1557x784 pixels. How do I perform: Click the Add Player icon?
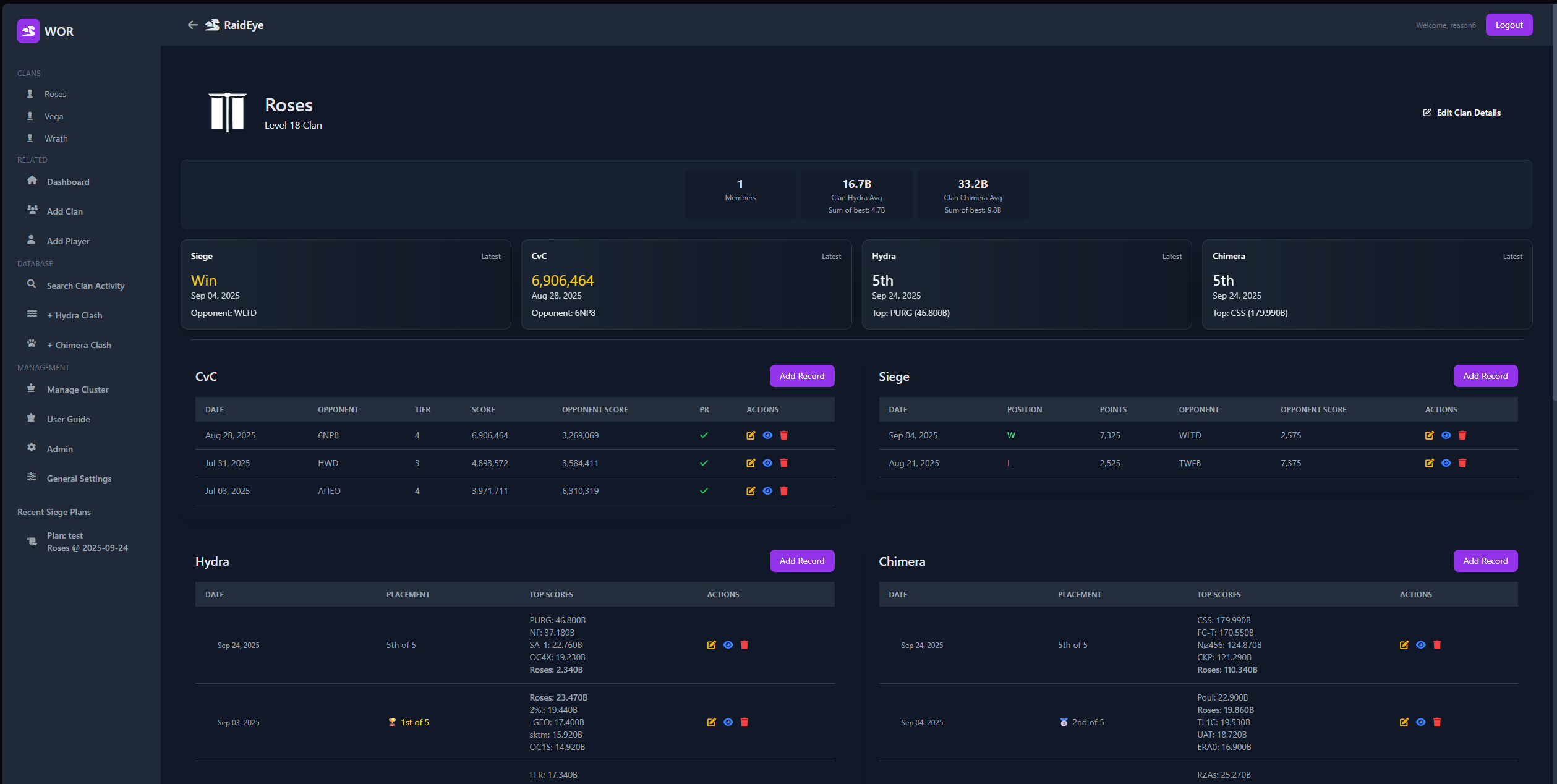point(32,240)
